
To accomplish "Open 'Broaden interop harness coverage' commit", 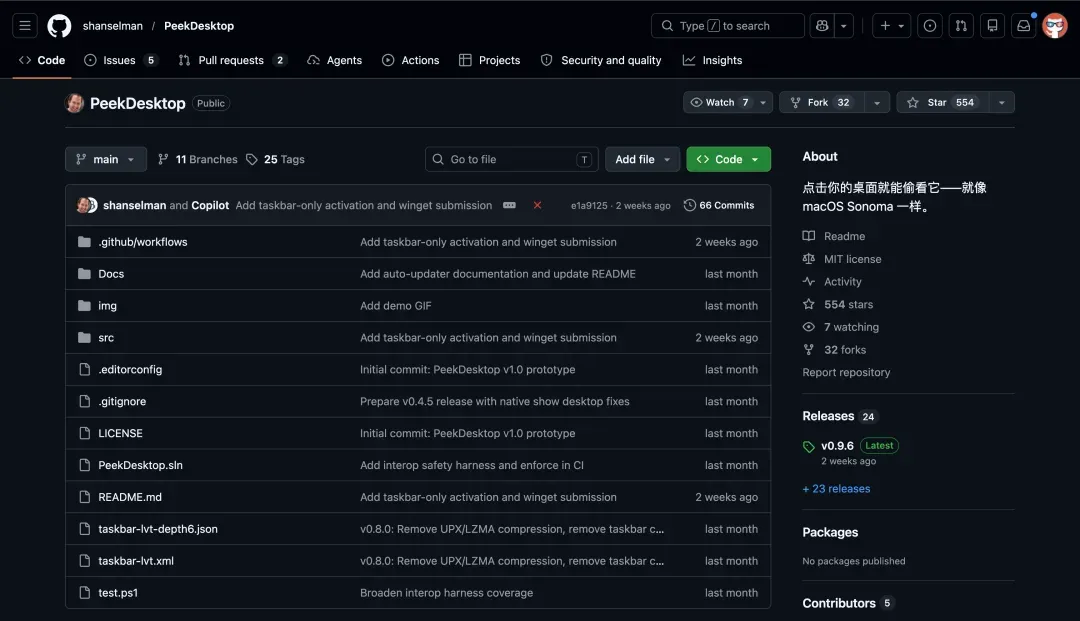I will tap(446, 592).
